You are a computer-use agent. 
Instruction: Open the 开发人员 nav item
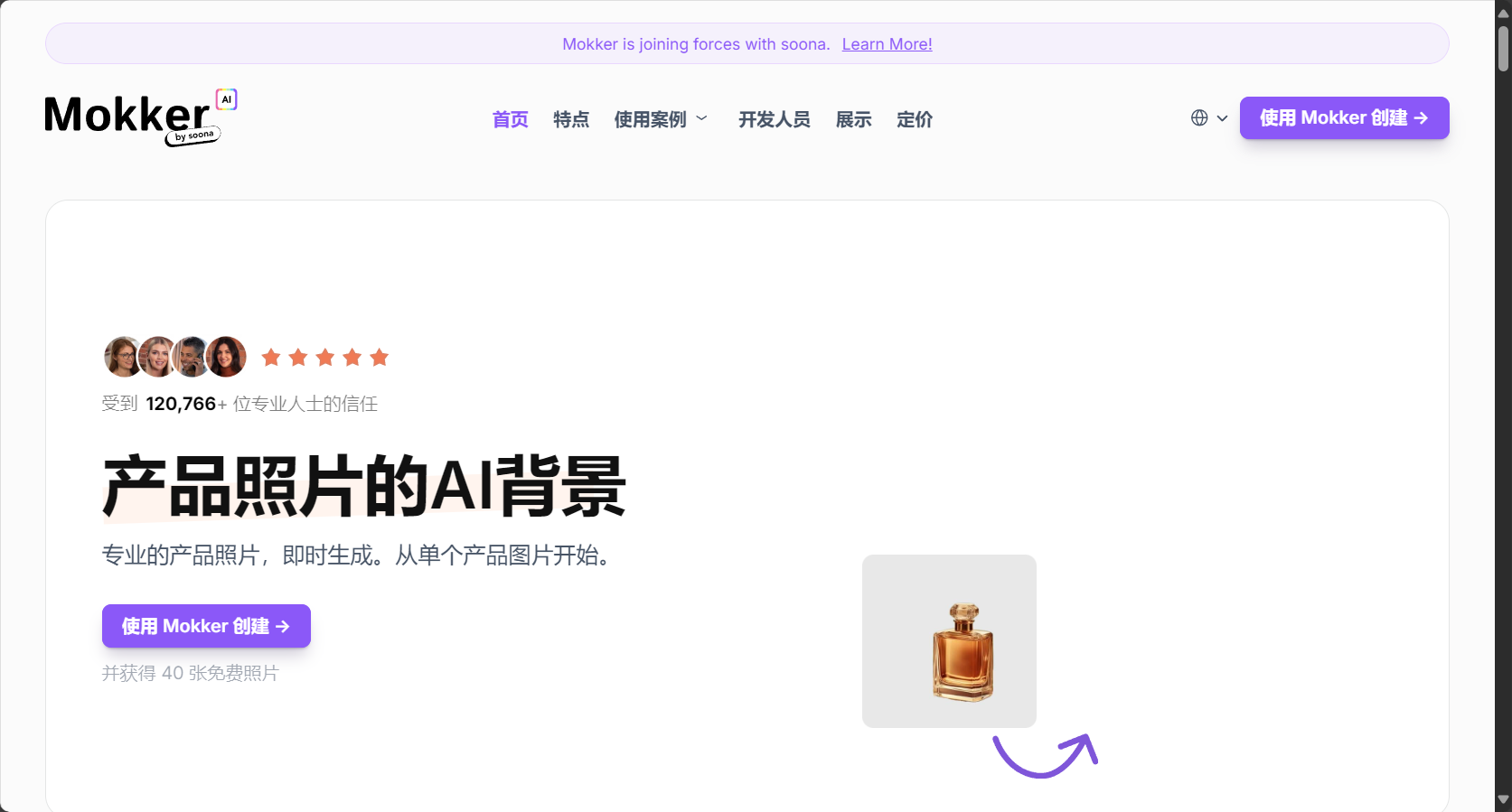[x=774, y=119]
